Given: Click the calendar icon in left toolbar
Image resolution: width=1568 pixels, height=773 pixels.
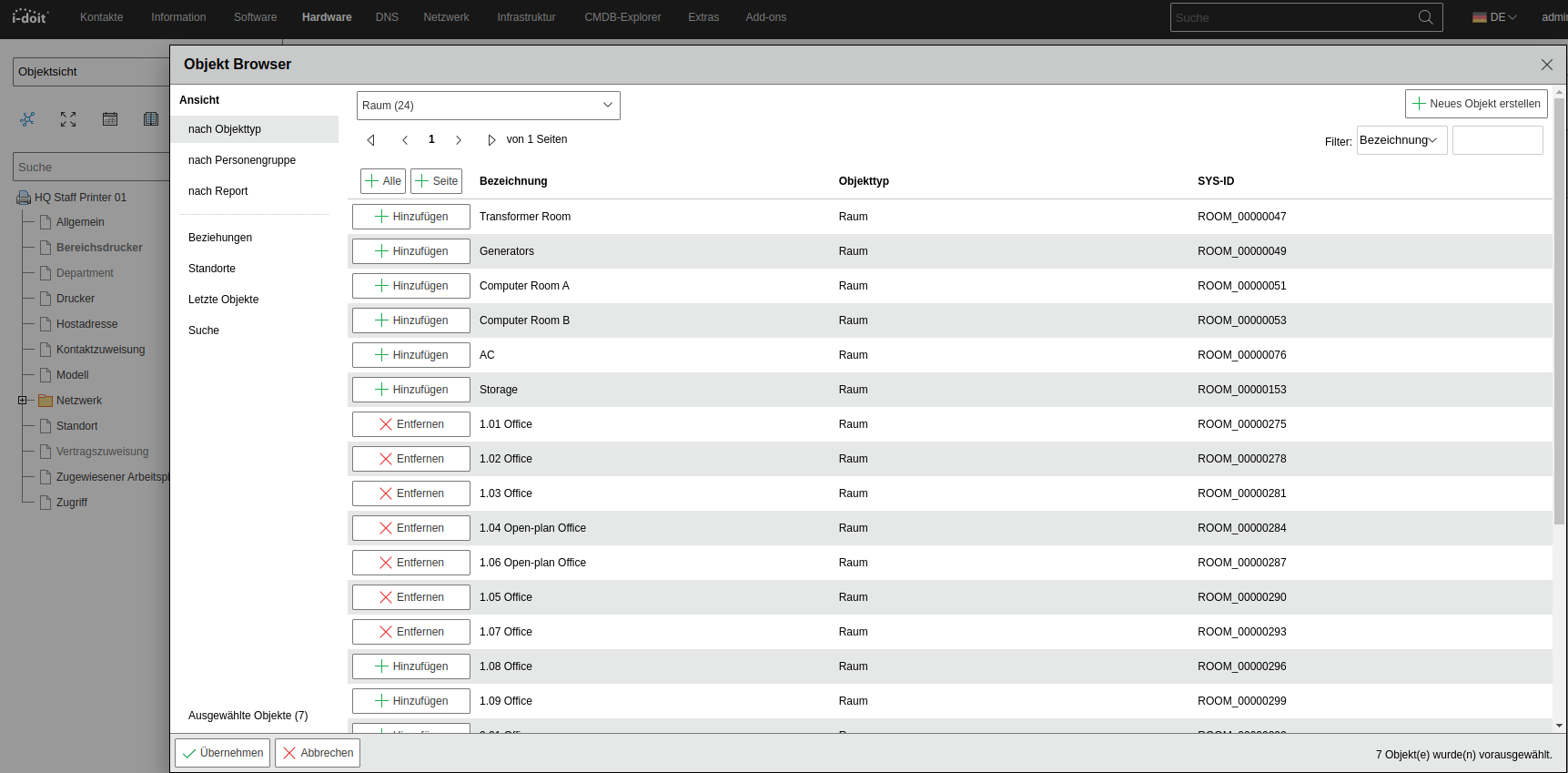Looking at the screenshot, I should pyautogui.click(x=110, y=119).
